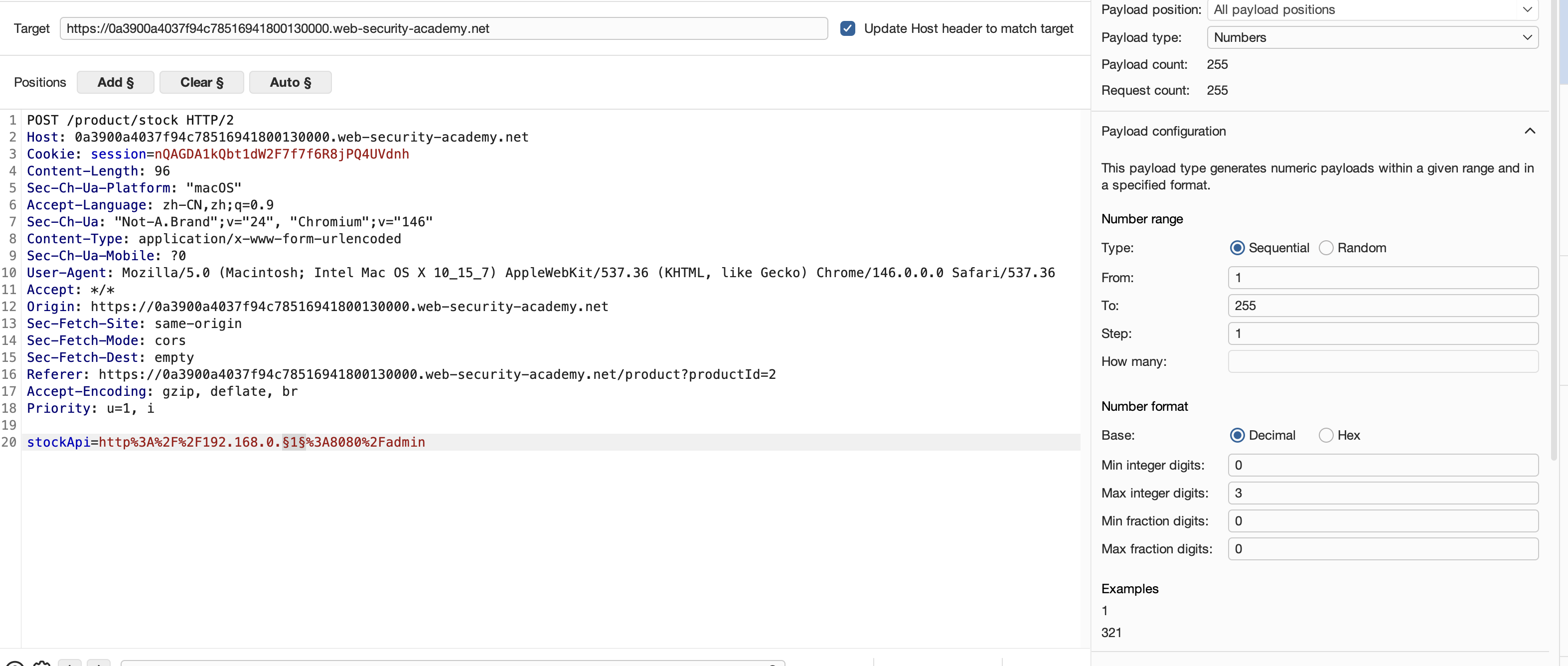Select the Sequential number type
This screenshot has height=666, width=1568.
click(1237, 248)
